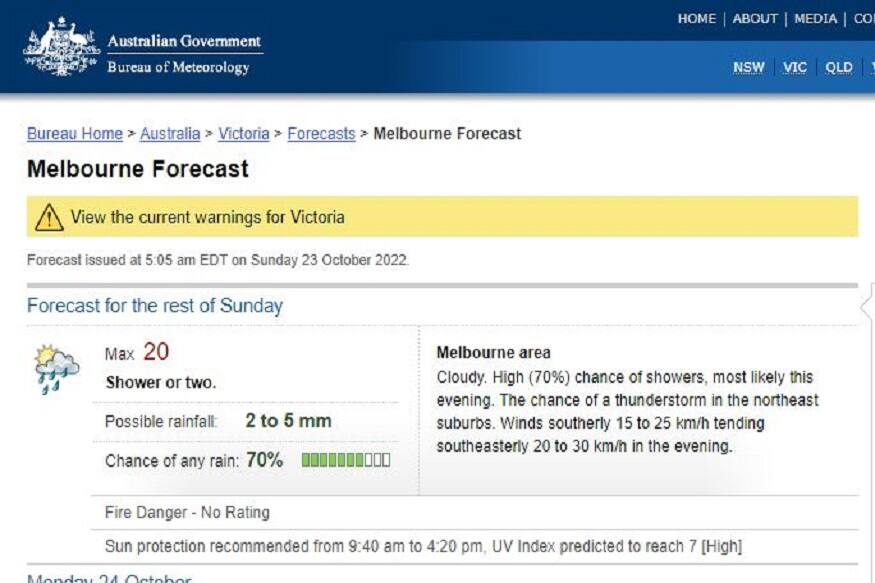Viewport: 875px width, 583px height.
Task: Click the Australian Government coat of arms logo
Action: point(62,46)
